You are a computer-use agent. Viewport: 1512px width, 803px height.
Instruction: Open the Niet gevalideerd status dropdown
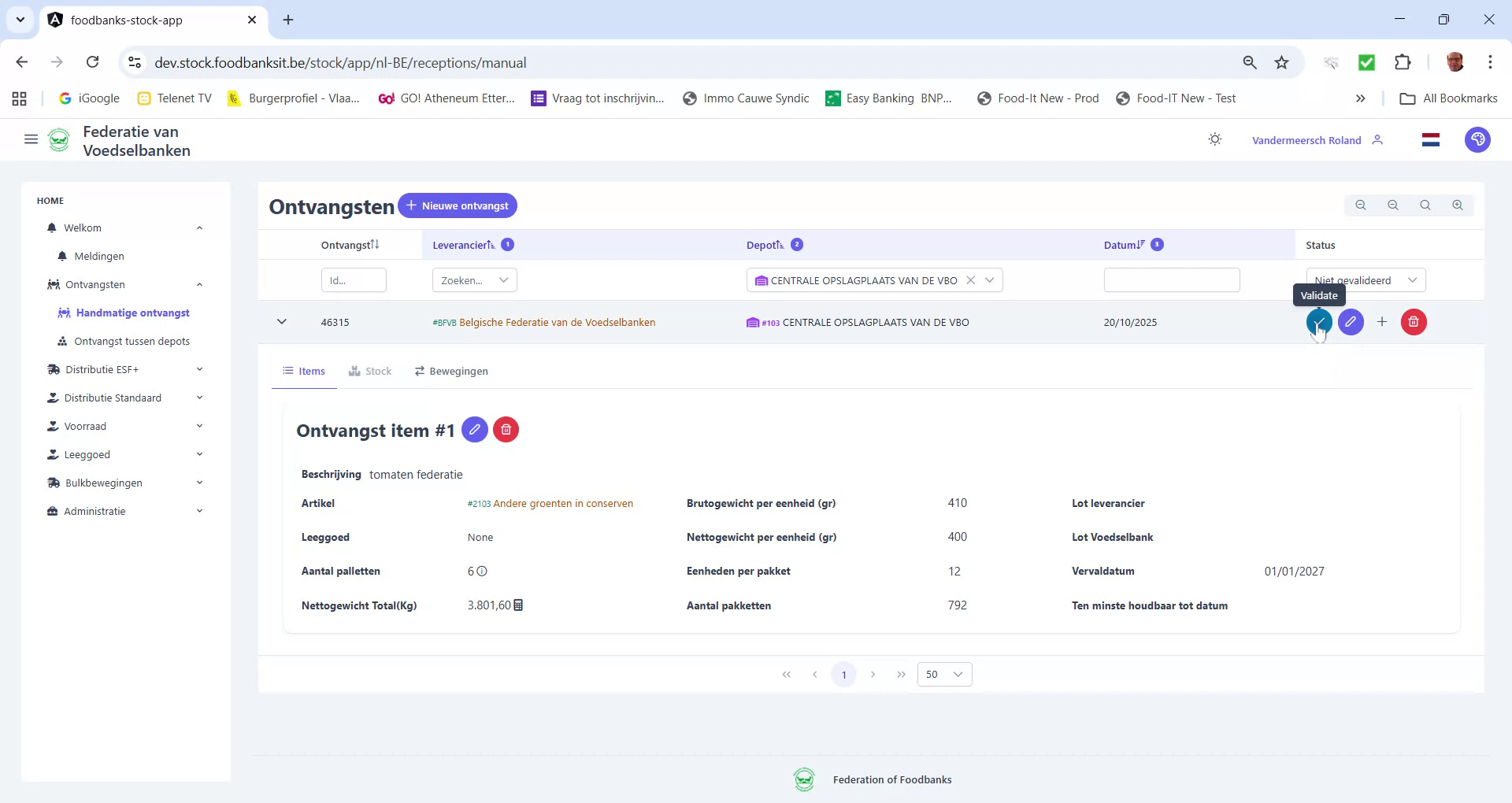click(1365, 279)
